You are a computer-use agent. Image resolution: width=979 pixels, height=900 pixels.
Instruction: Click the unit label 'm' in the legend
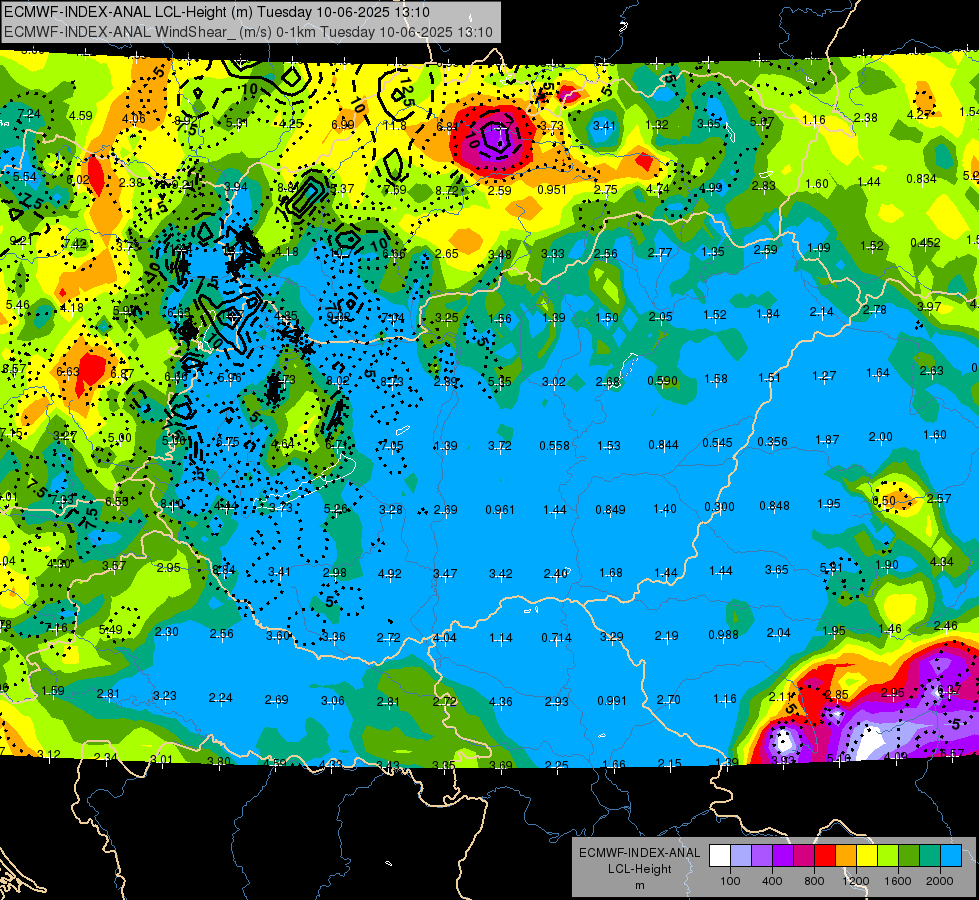point(639,885)
